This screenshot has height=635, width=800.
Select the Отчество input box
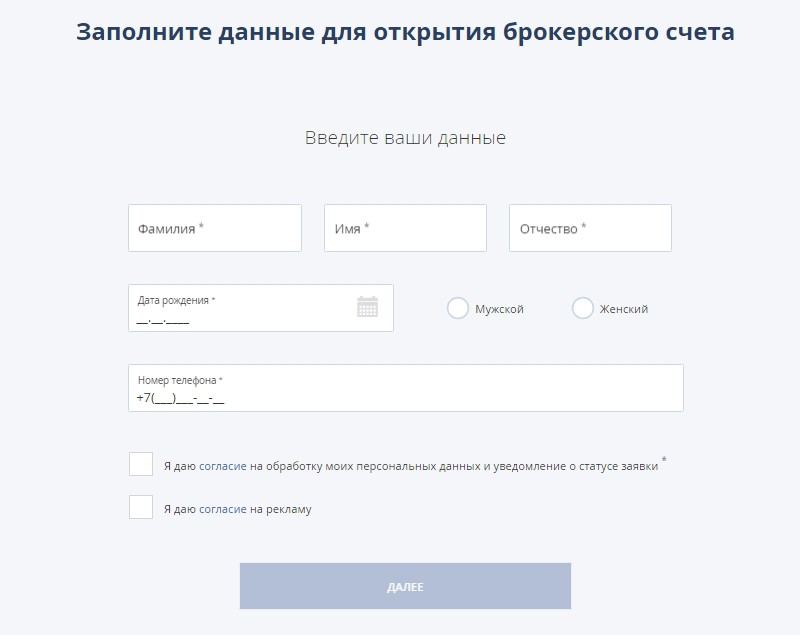[x=590, y=228]
